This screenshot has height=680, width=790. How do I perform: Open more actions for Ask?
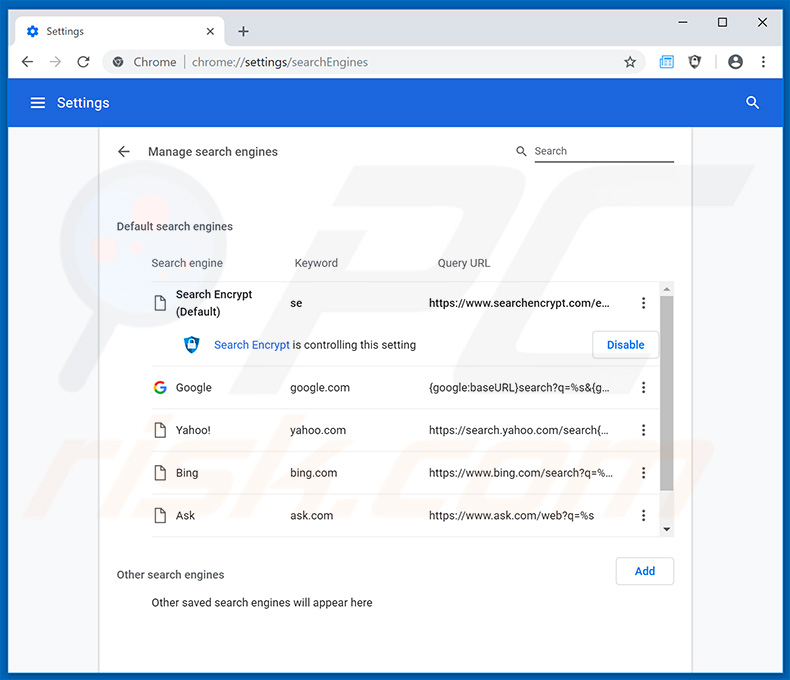point(643,515)
